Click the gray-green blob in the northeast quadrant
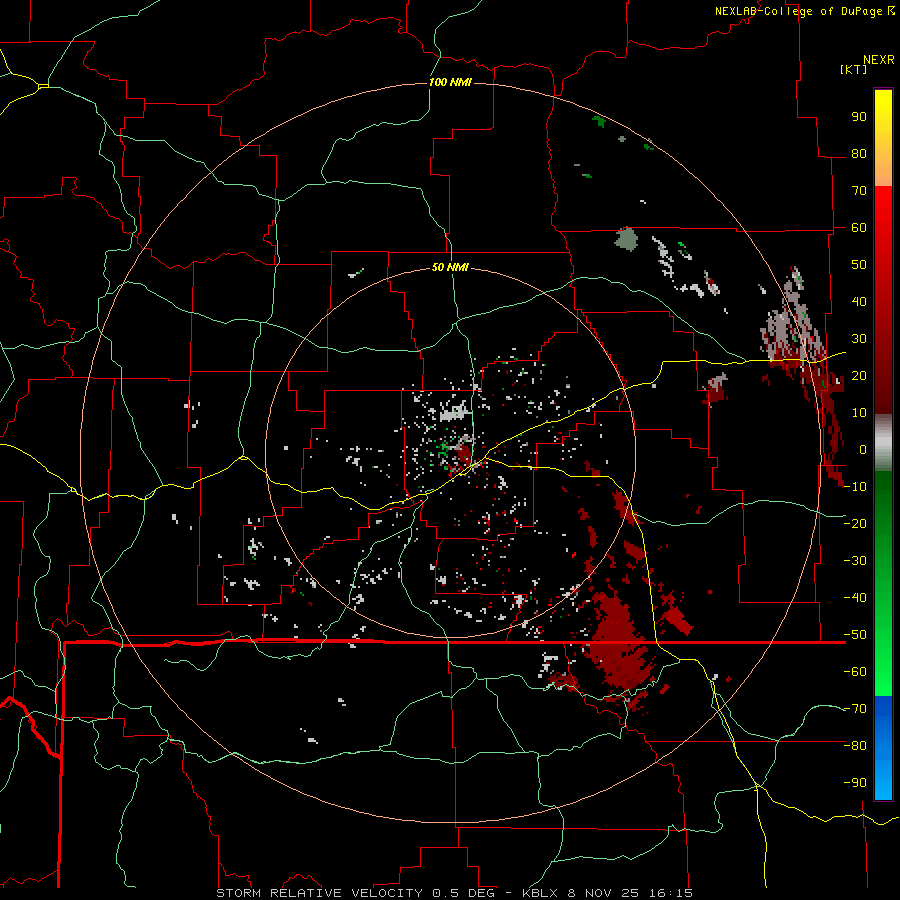 coord(626,239)
